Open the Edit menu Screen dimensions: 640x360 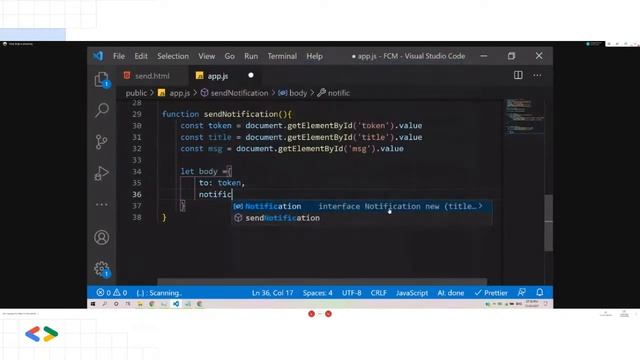click(x=141, y=56)
